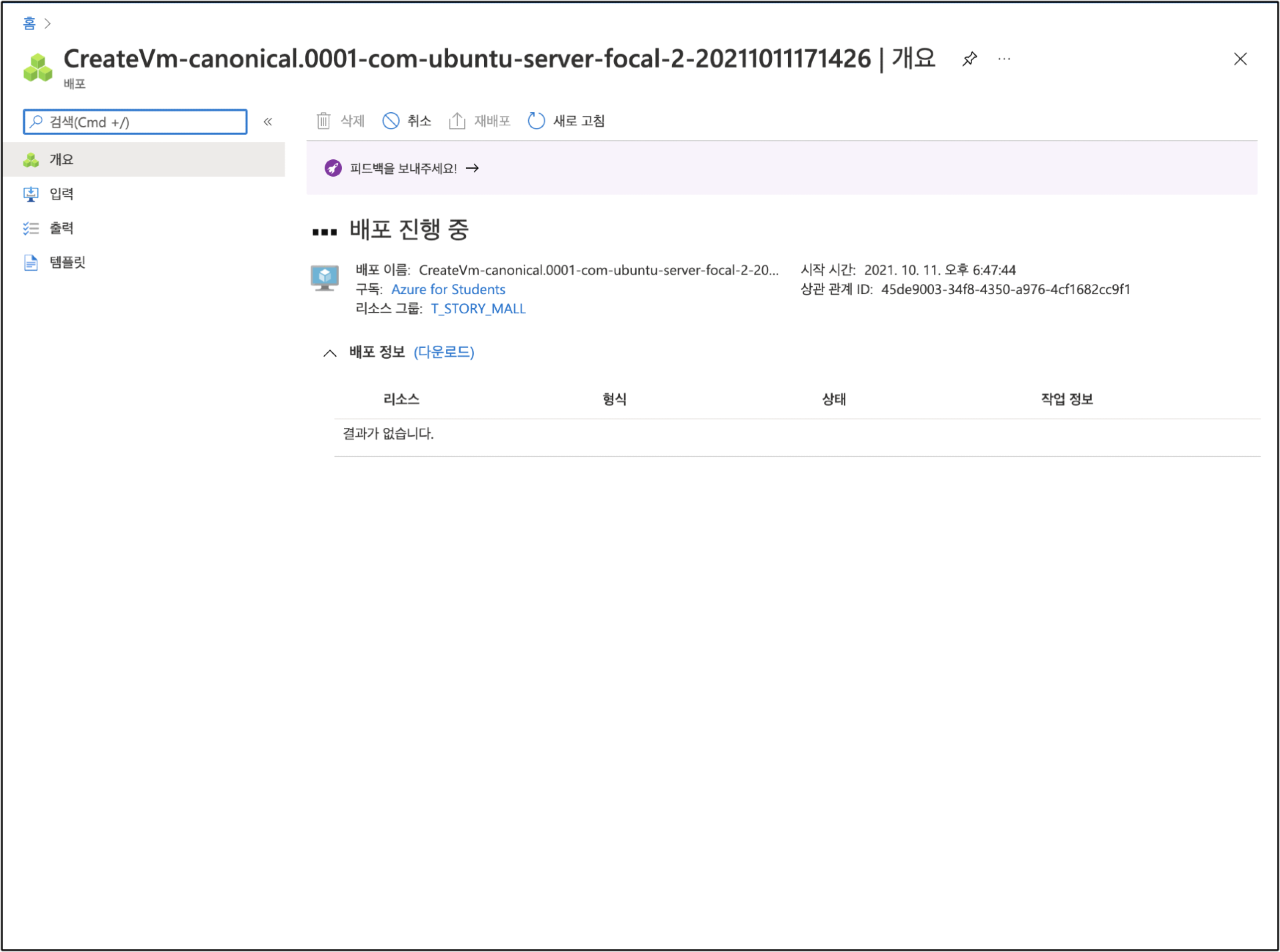Close the deployment blade with the X
The image size is (1280, 952).
tap(1240, 59)
